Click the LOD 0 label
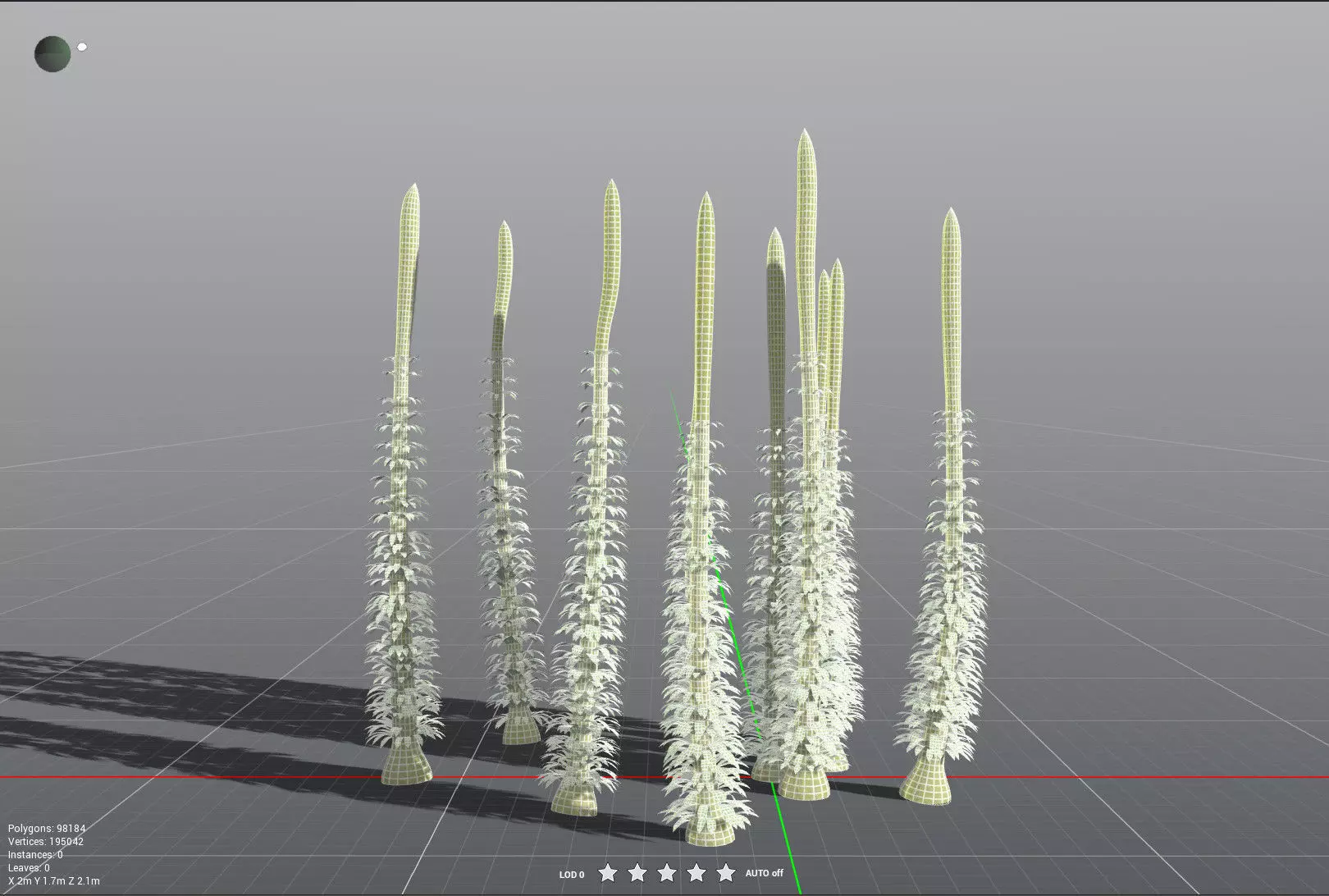The width and height of the screenshot is (1329, 896). click(x=572, y=875)
